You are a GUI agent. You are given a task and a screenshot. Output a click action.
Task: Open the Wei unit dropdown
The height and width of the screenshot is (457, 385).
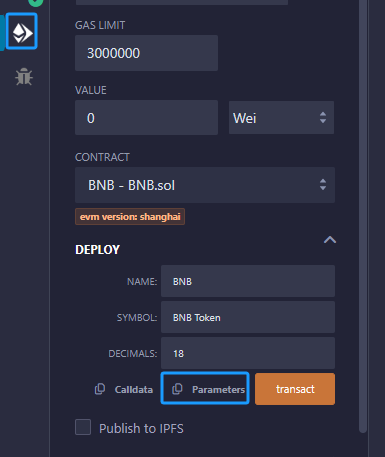pos(281,118)
